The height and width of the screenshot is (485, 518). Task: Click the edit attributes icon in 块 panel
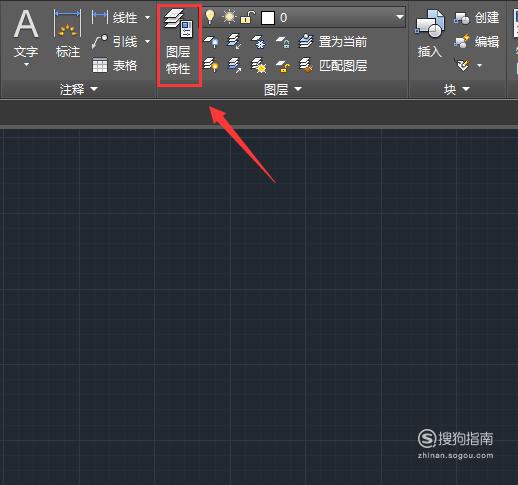(462, 65)
